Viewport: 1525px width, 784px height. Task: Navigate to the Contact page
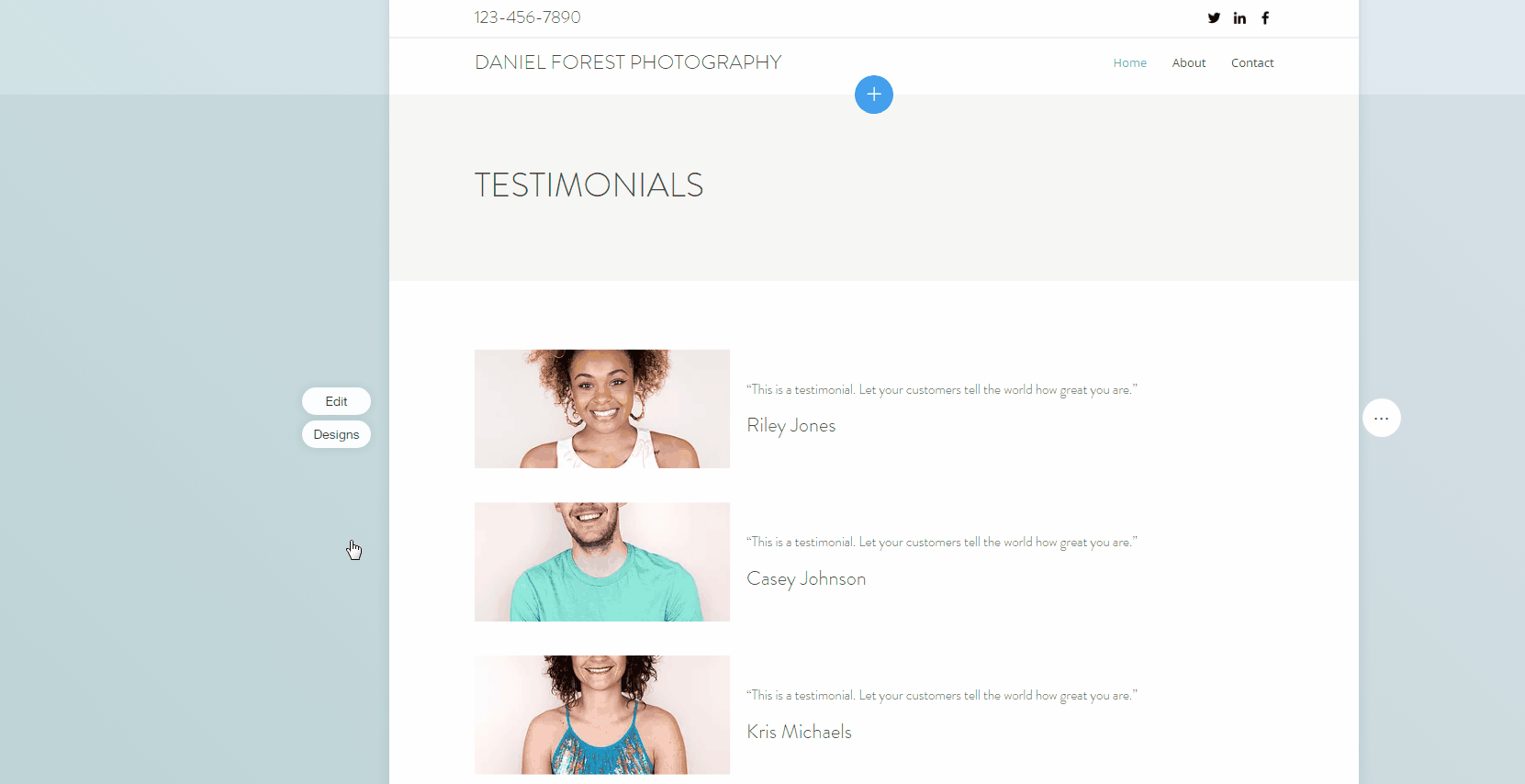click(1252, 62)
